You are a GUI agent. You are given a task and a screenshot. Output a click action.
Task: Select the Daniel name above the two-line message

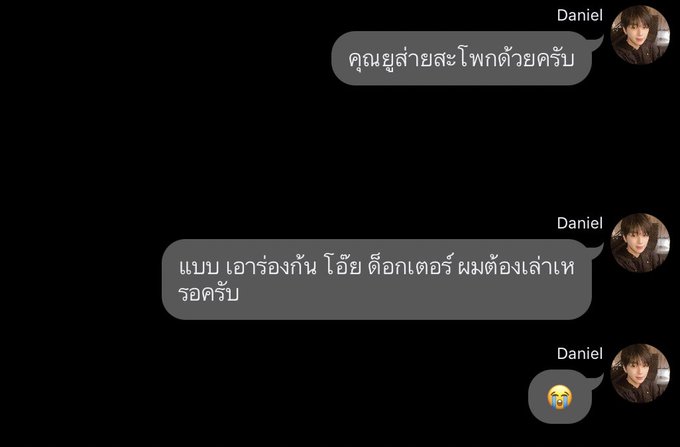(x=580, y=223)
